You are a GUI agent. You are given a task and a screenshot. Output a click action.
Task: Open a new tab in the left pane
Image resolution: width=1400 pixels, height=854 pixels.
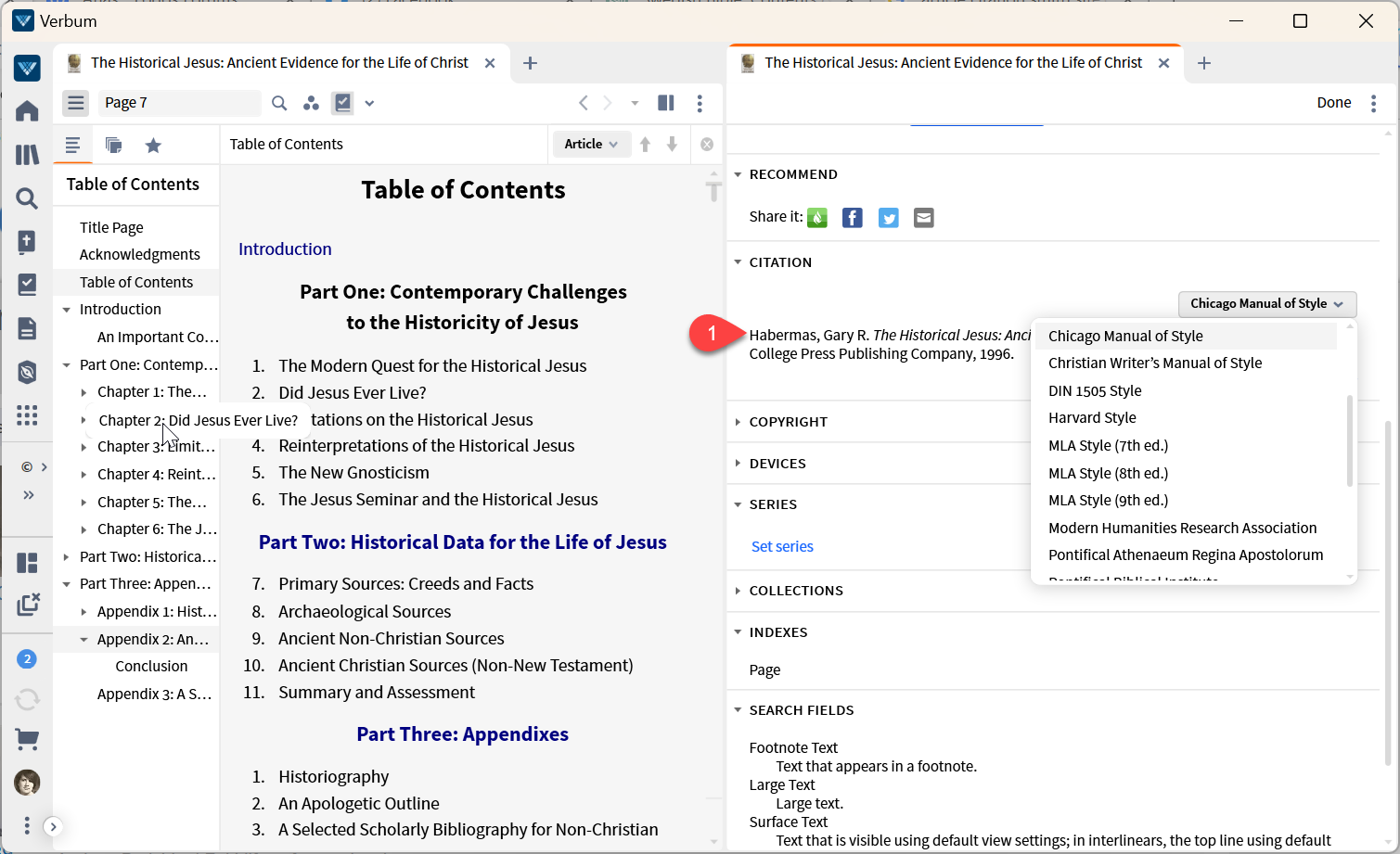531,62
